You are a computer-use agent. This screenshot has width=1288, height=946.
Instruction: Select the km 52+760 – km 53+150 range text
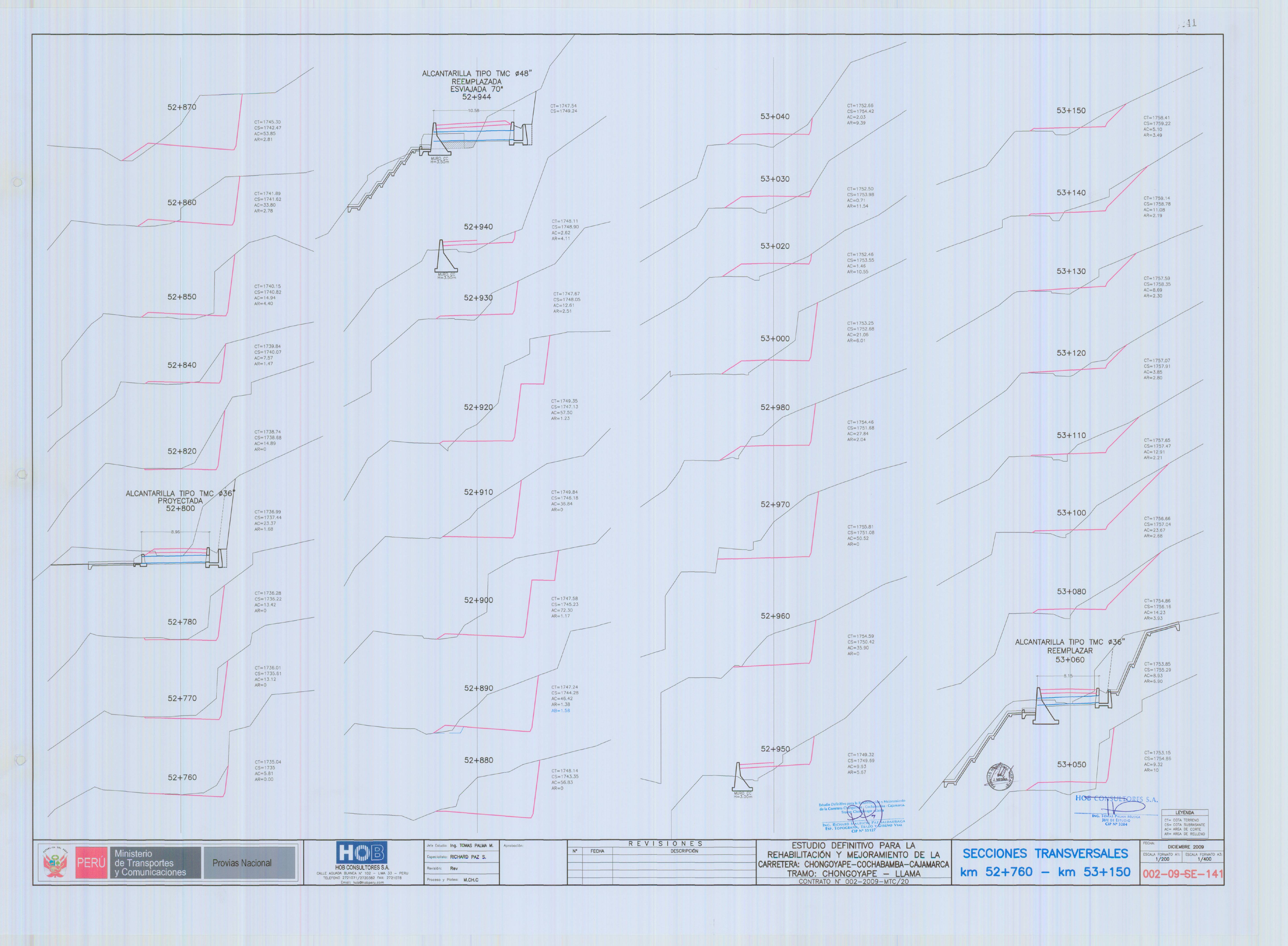1045,872
